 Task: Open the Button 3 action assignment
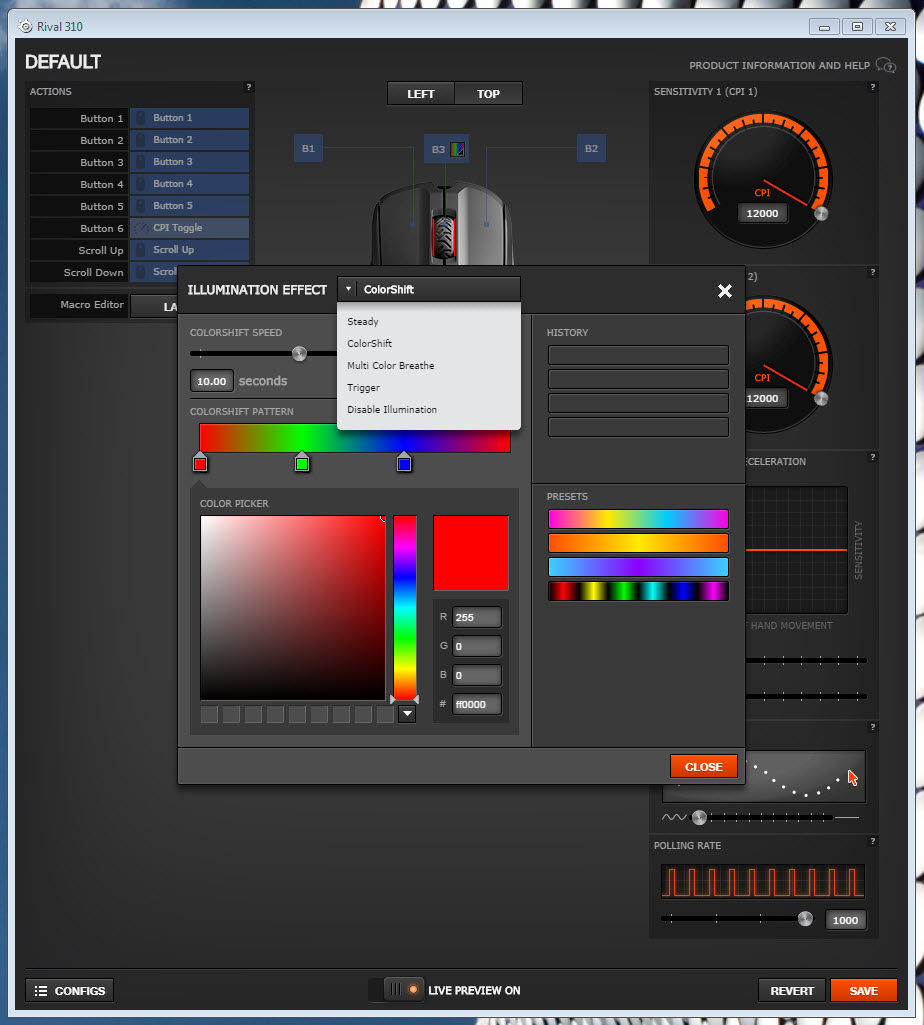click(x=190, y=162)
